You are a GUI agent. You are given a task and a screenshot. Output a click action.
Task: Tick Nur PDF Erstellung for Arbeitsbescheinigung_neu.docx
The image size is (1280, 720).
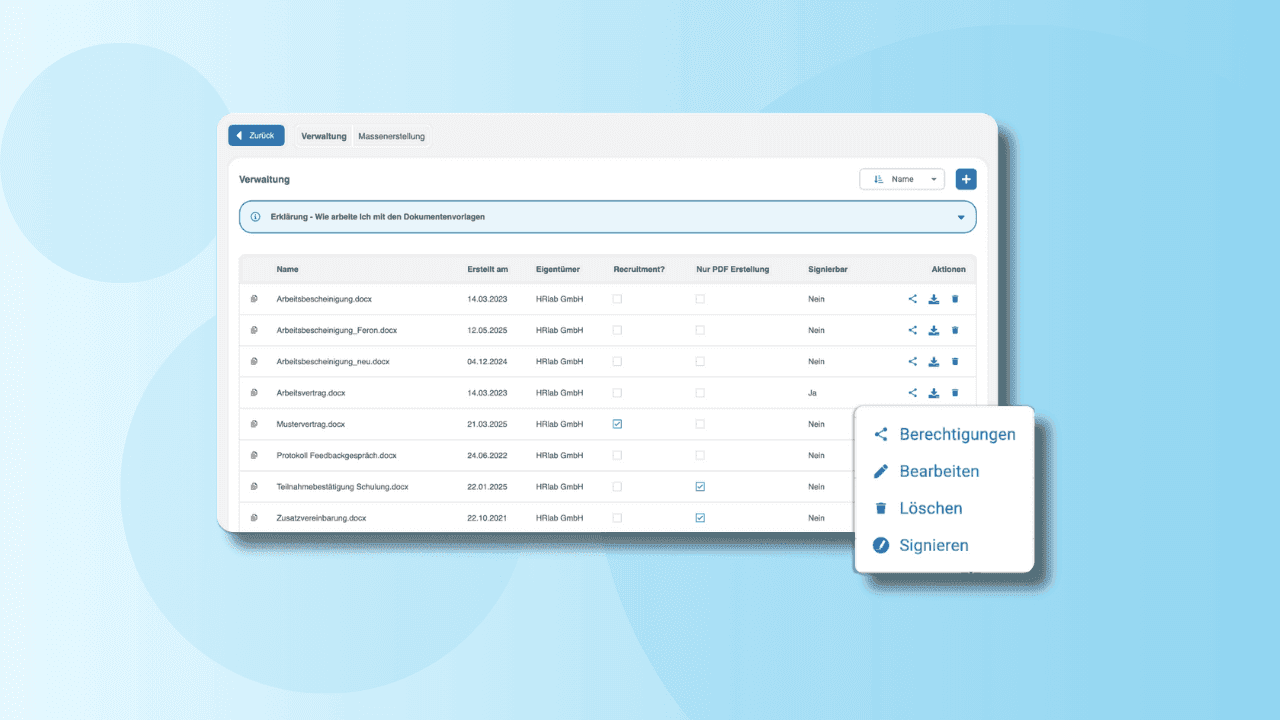click(x=700, y=361)
